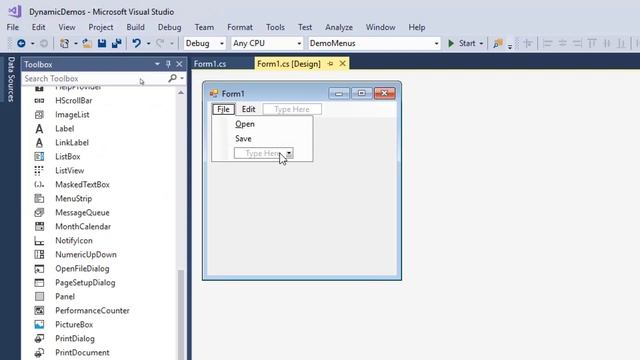Select the Form1.cs [Design] tab
This screenshot has width=640, height=360.
click(x=289, y=64)
